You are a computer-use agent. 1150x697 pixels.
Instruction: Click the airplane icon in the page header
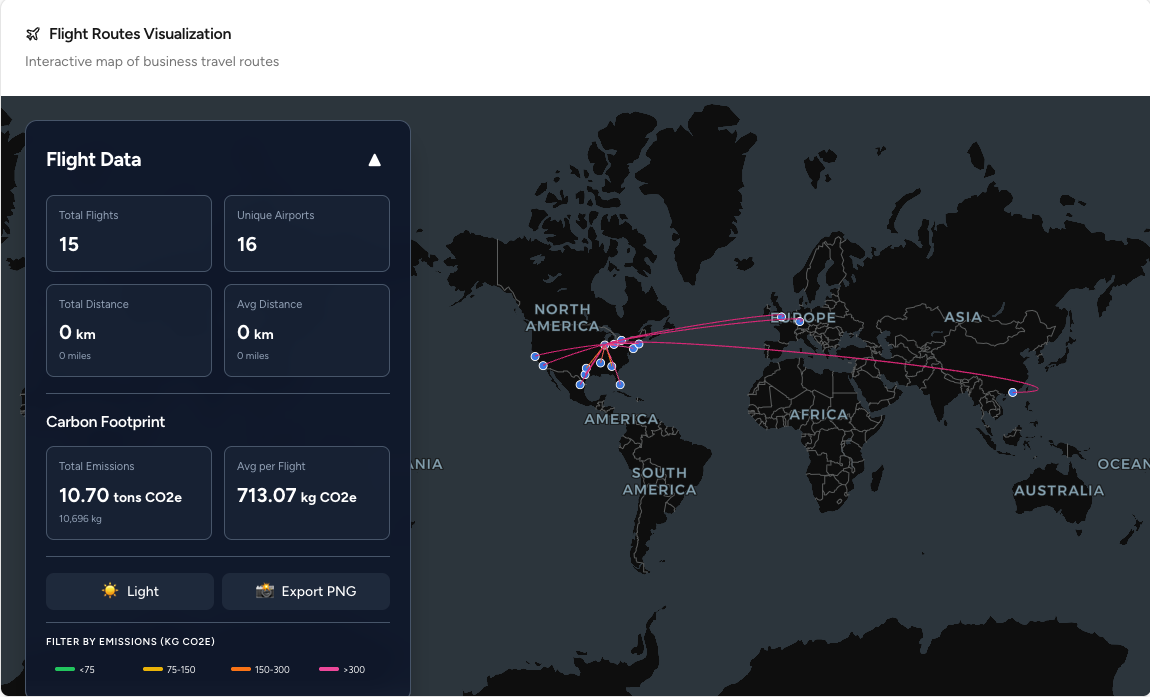click(x=33, y=33)
